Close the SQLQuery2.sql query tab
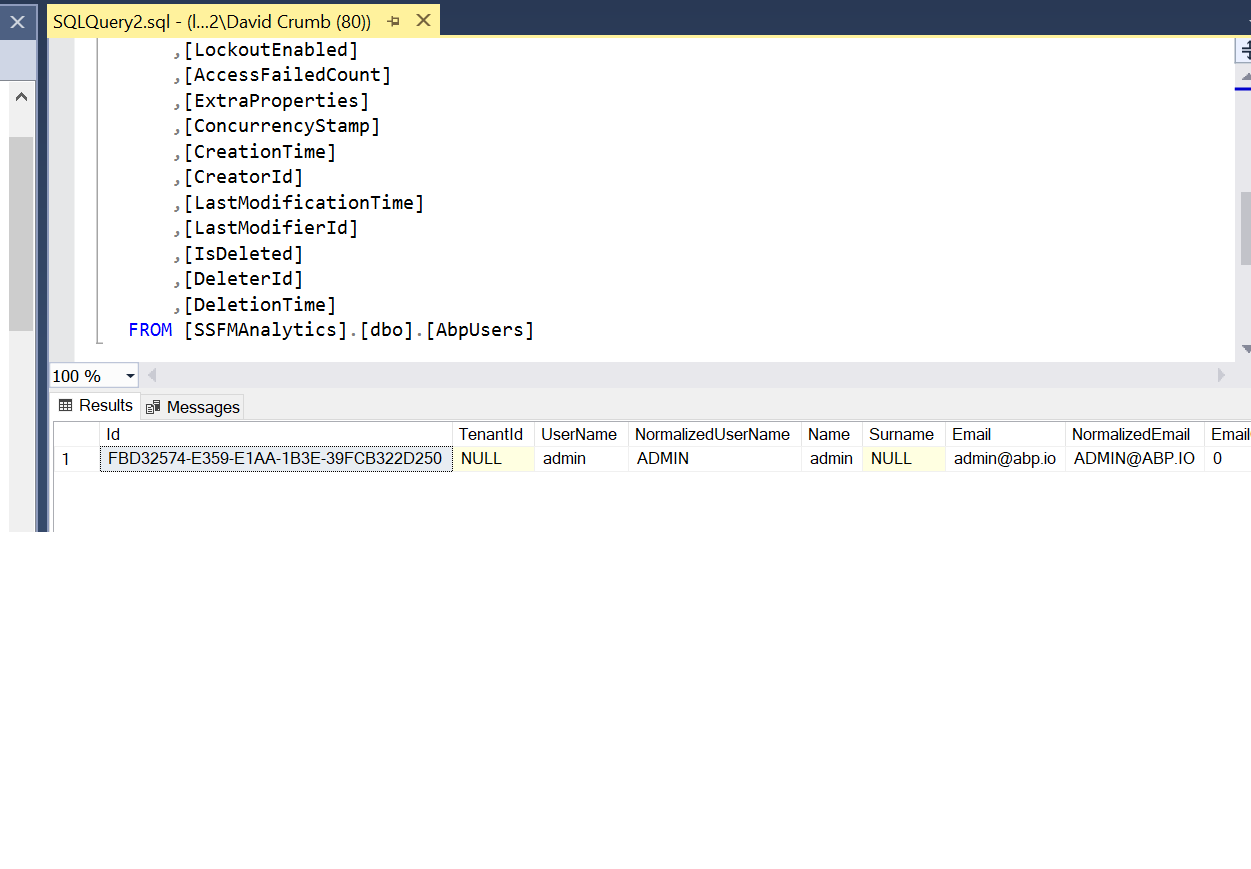Viewport: 1251px width, 869px height. coord(424,21)
